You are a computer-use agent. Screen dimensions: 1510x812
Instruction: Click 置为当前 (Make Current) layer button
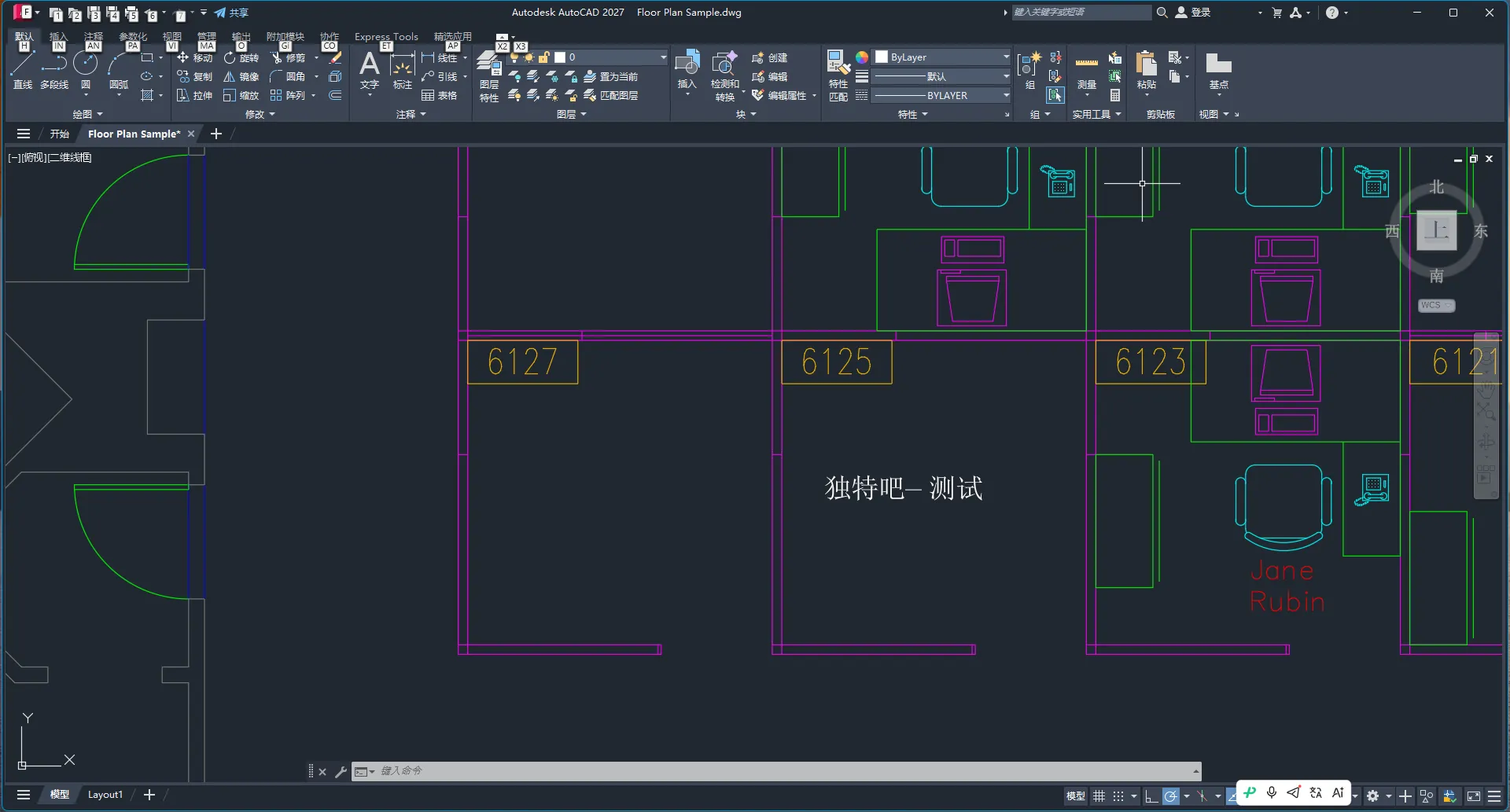pos(611,76)
